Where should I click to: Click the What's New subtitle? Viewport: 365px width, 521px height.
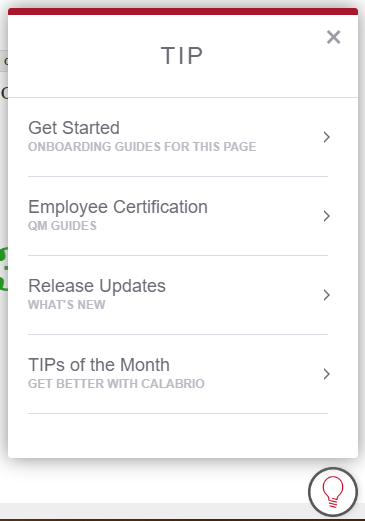coord(67,305)
